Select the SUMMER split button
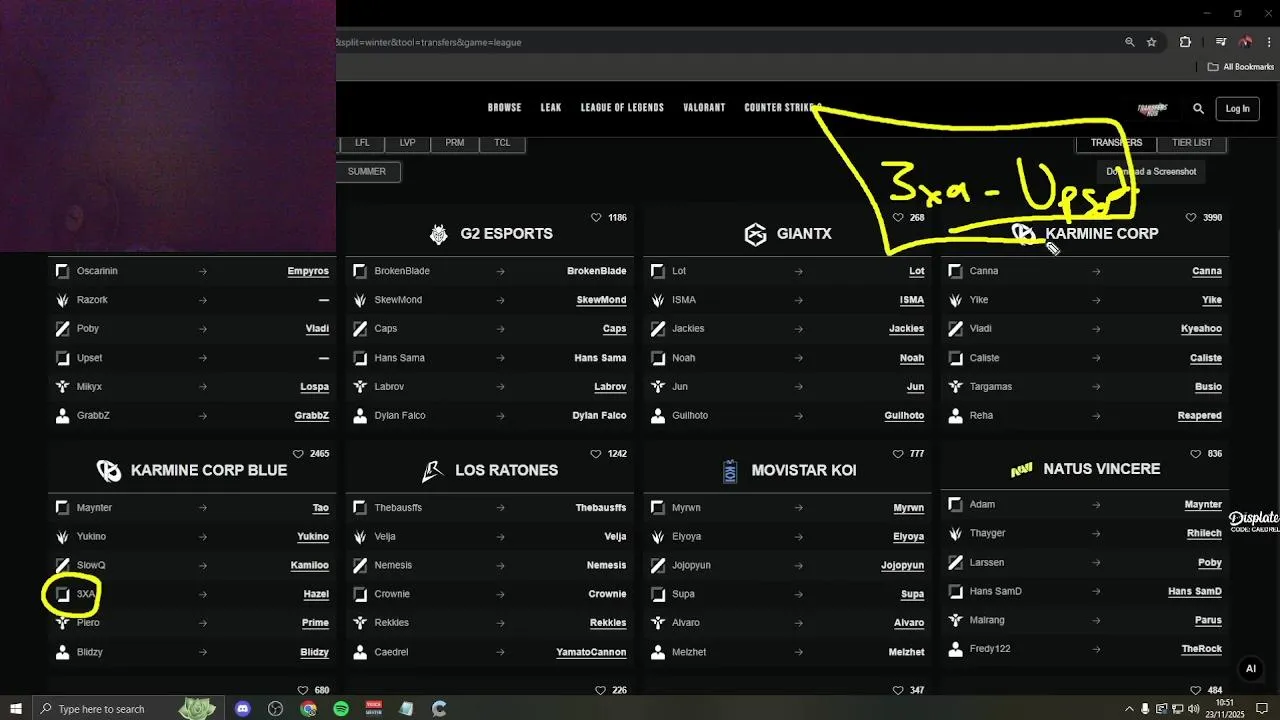This screenshot has width=1280, height=720. pos(367,172)
